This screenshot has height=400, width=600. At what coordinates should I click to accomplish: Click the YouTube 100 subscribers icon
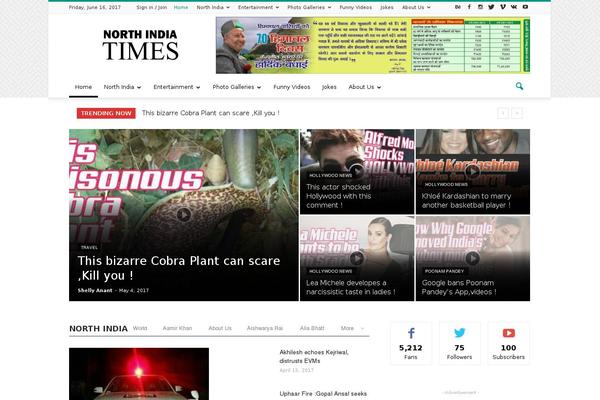pyautogui.click(x=509, y=333)
